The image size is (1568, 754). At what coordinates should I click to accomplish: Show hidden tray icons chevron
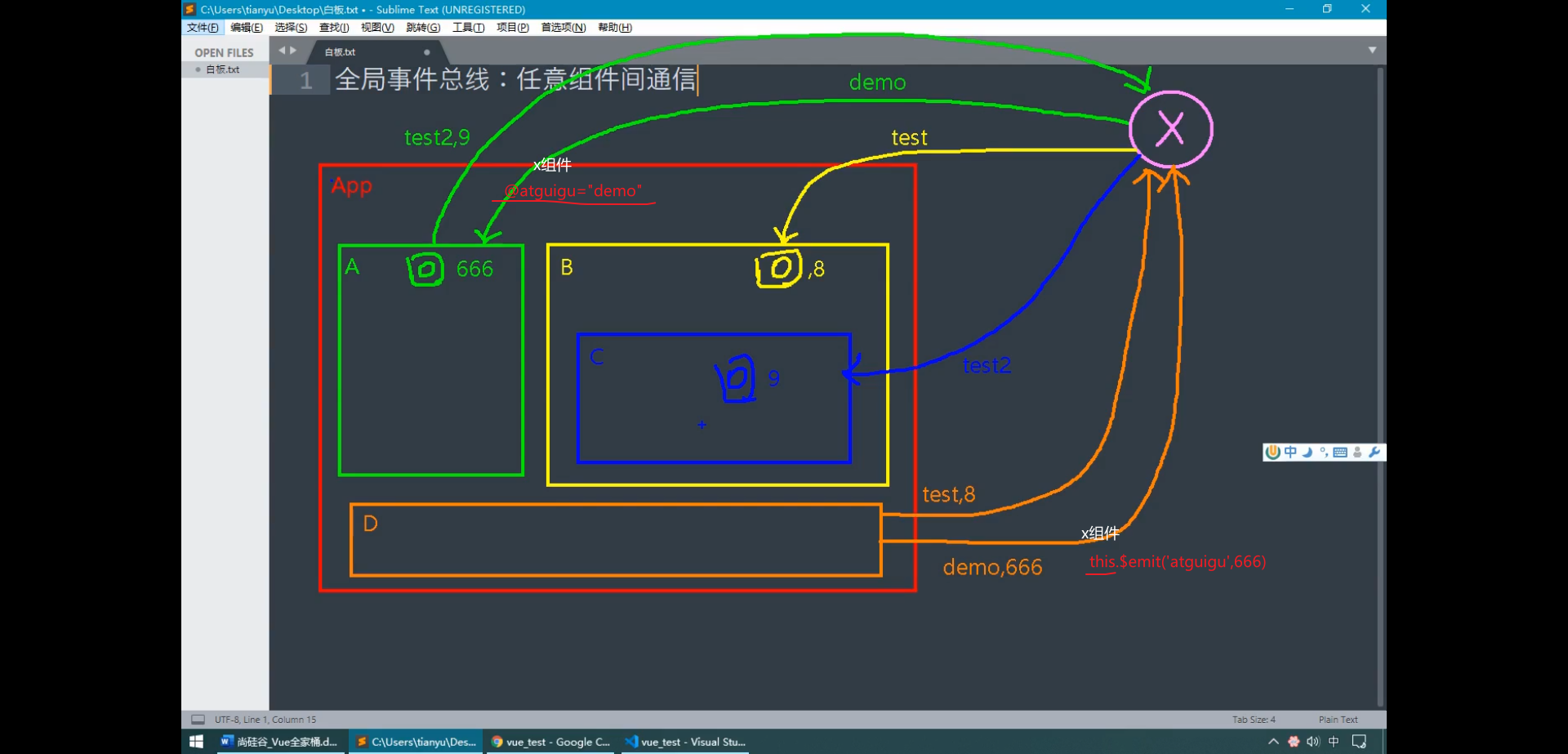click(1273, 742)
